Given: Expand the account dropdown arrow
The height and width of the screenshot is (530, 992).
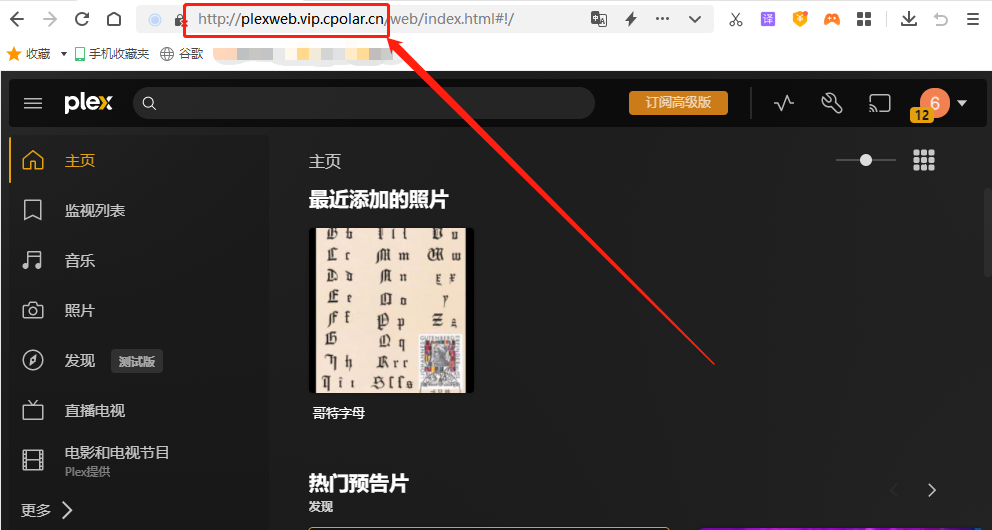Looking at the screenshot, I should pos(962,103).
